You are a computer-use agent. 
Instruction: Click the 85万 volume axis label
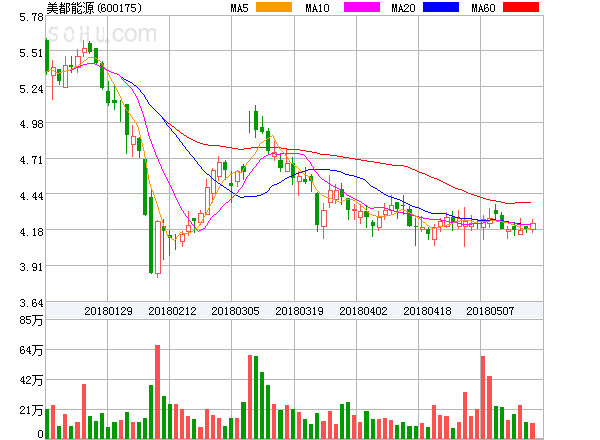coord(31,320)
